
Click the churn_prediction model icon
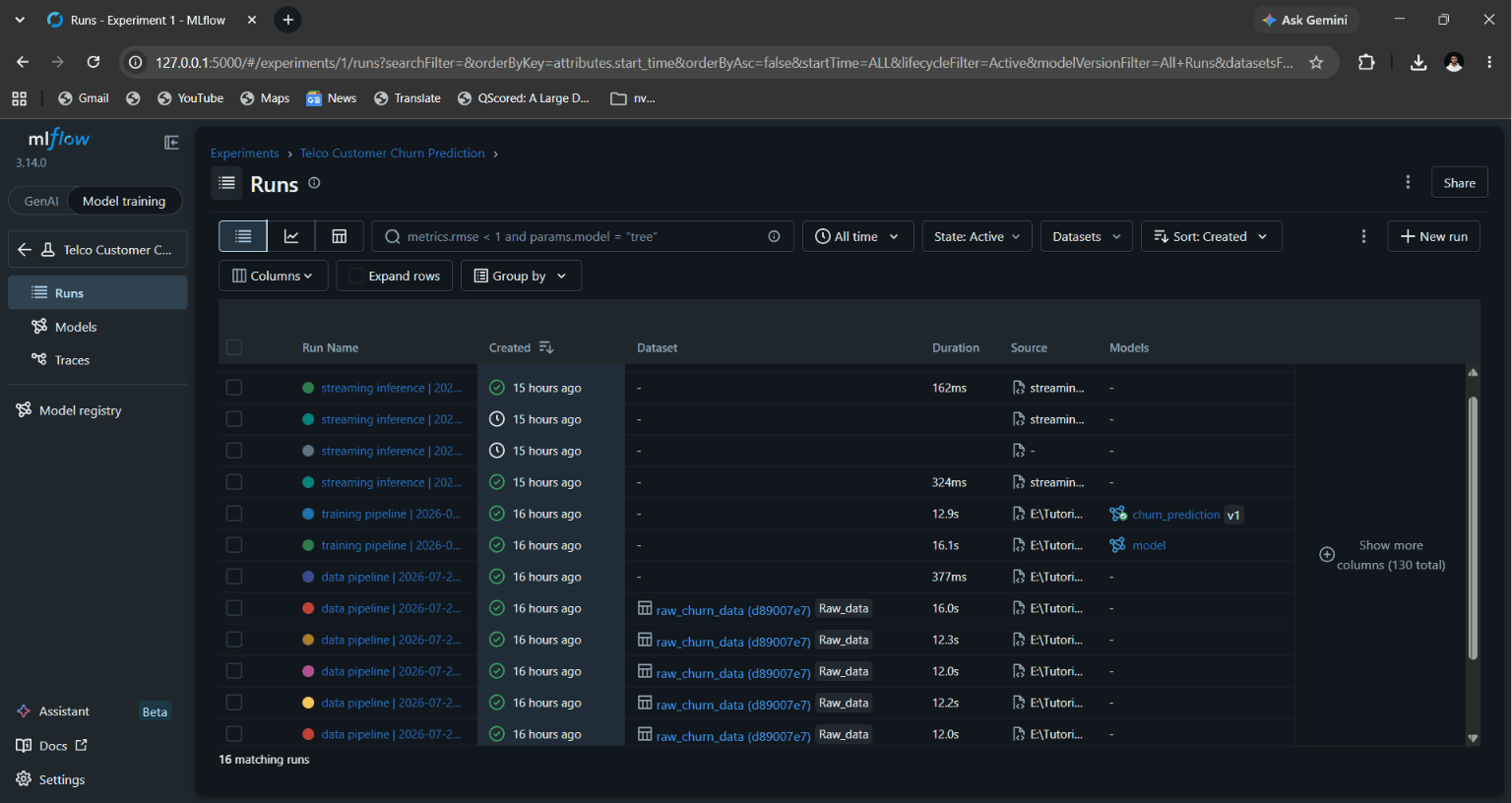(1118, 514)
